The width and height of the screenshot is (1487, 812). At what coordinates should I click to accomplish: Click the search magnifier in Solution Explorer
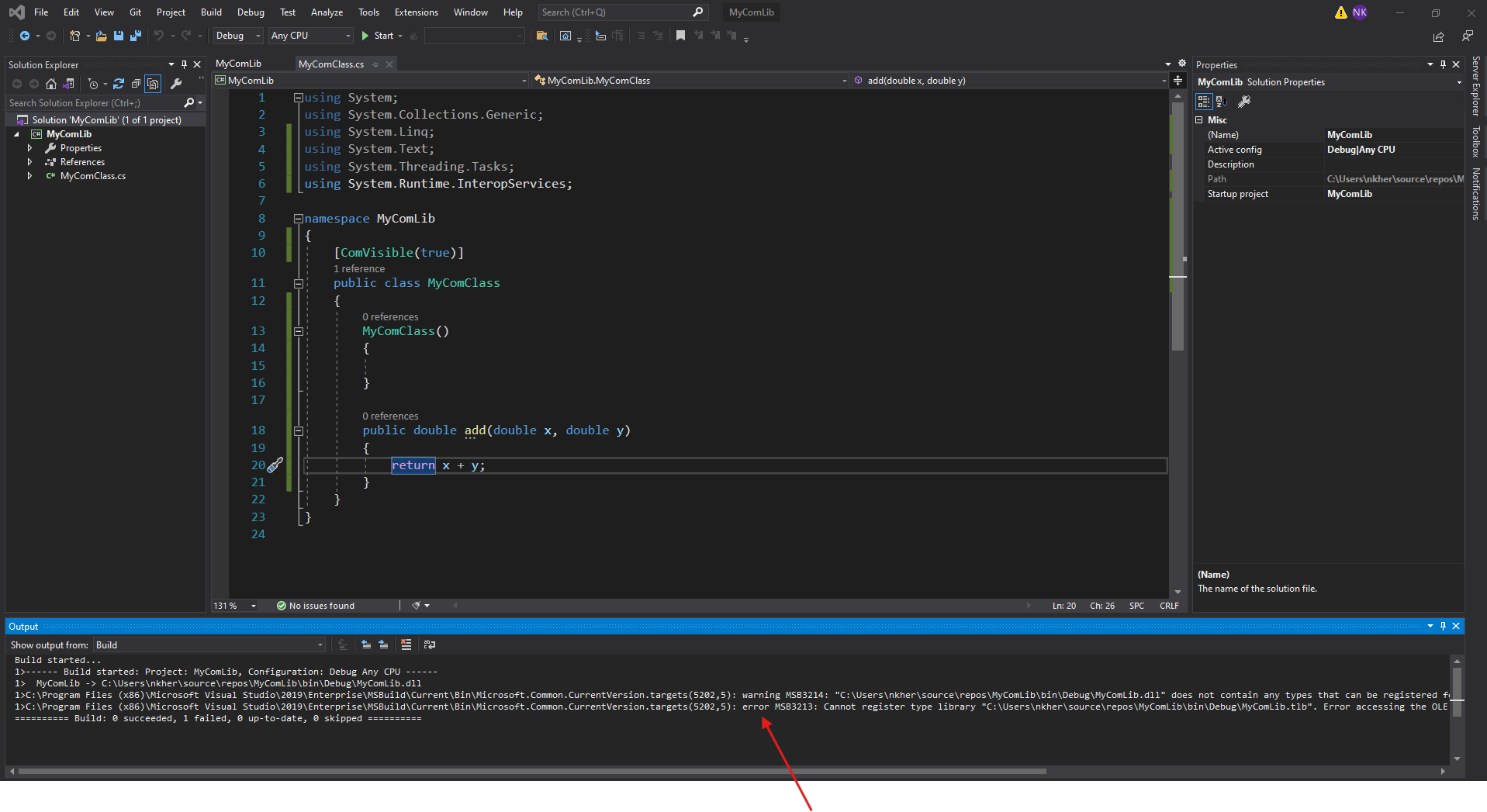(x=189, y=102)
